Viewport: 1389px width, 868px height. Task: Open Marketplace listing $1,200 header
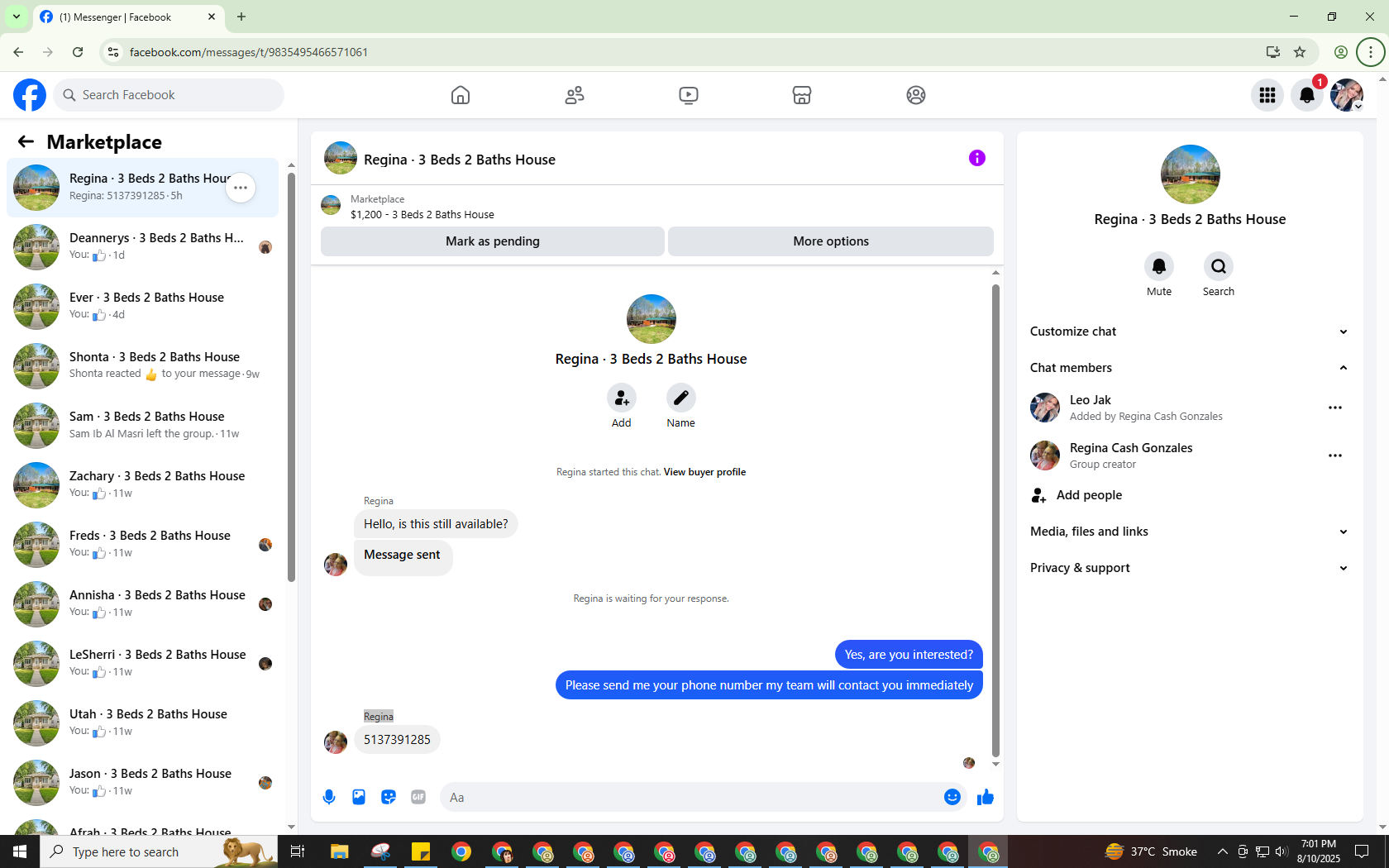coord(657,206)
